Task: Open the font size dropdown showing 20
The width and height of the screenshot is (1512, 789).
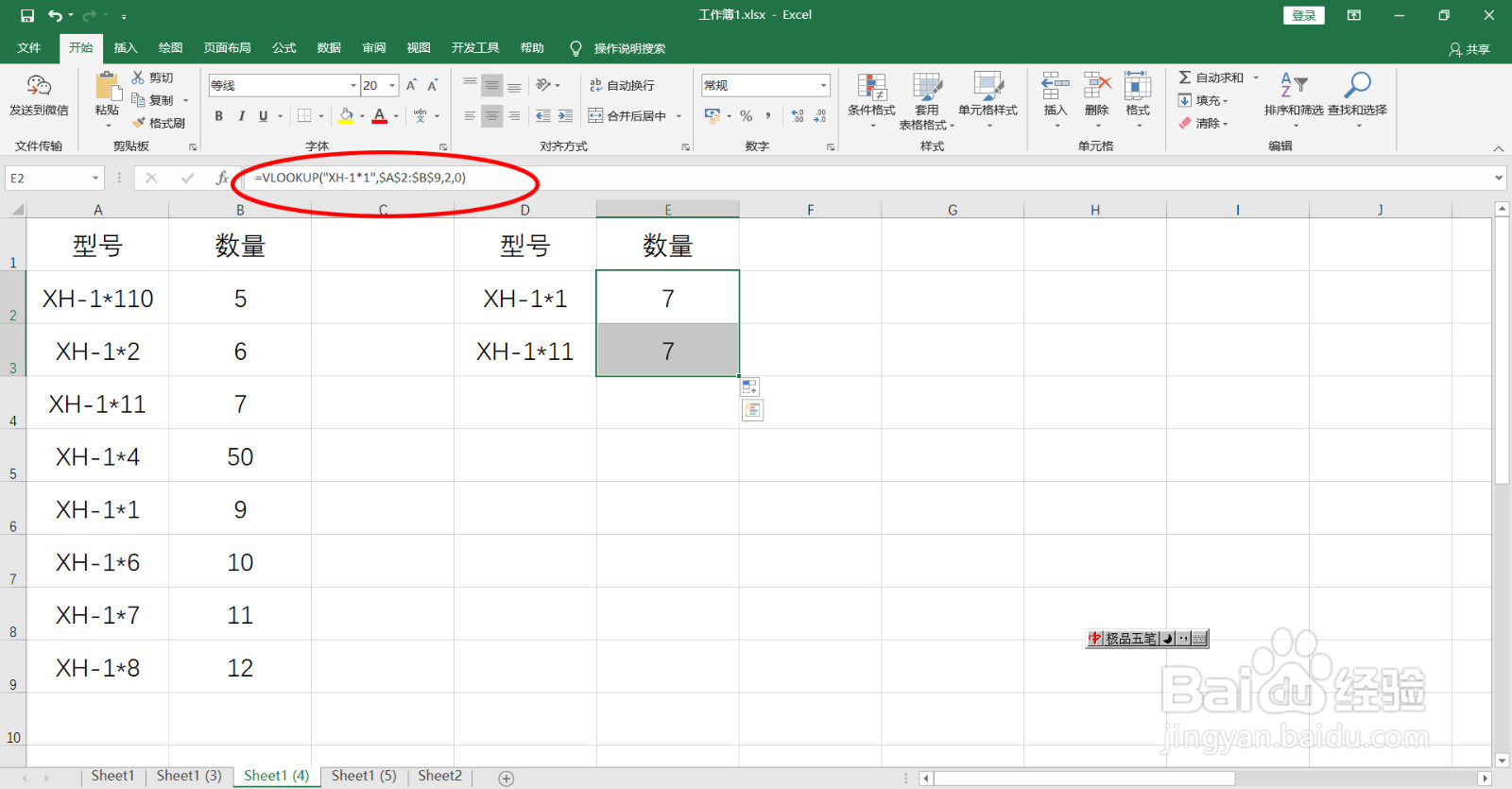Action: pyautogui.click(x=392, y=85)
